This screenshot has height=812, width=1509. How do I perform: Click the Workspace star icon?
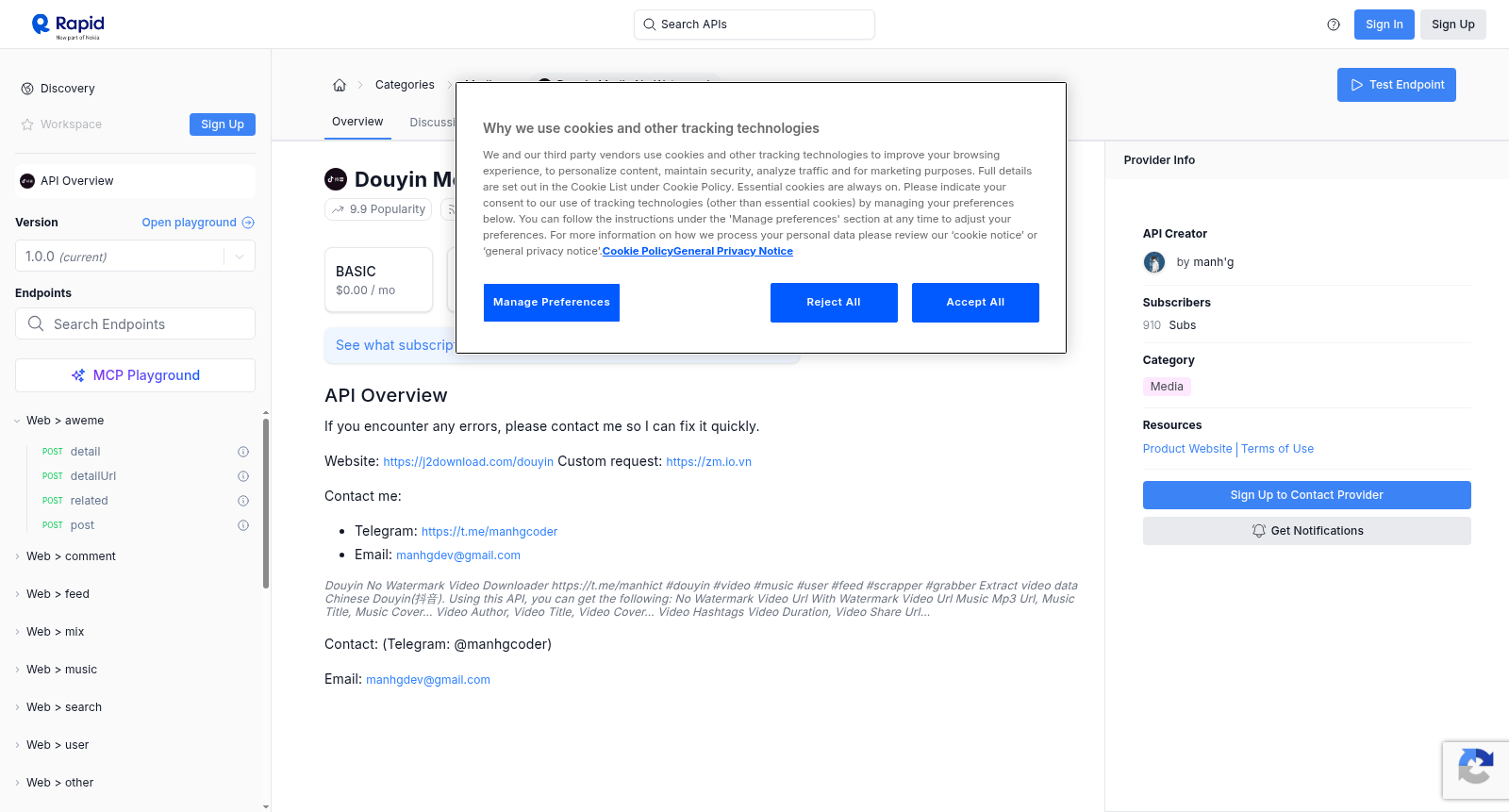click(x=27, y=124)
